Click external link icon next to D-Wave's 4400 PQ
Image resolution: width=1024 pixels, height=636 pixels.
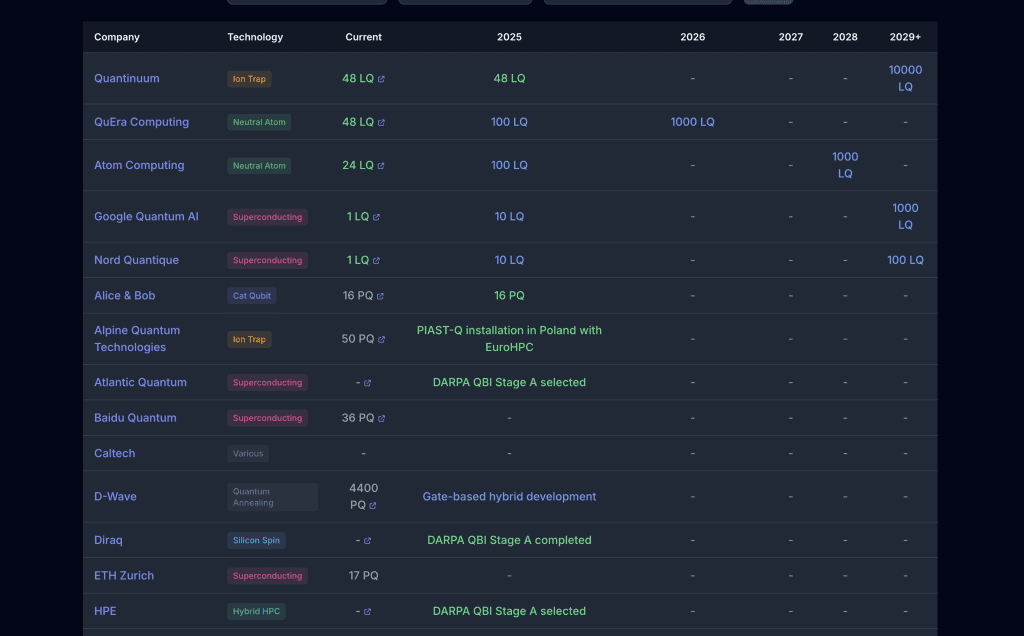pos(373,506)
